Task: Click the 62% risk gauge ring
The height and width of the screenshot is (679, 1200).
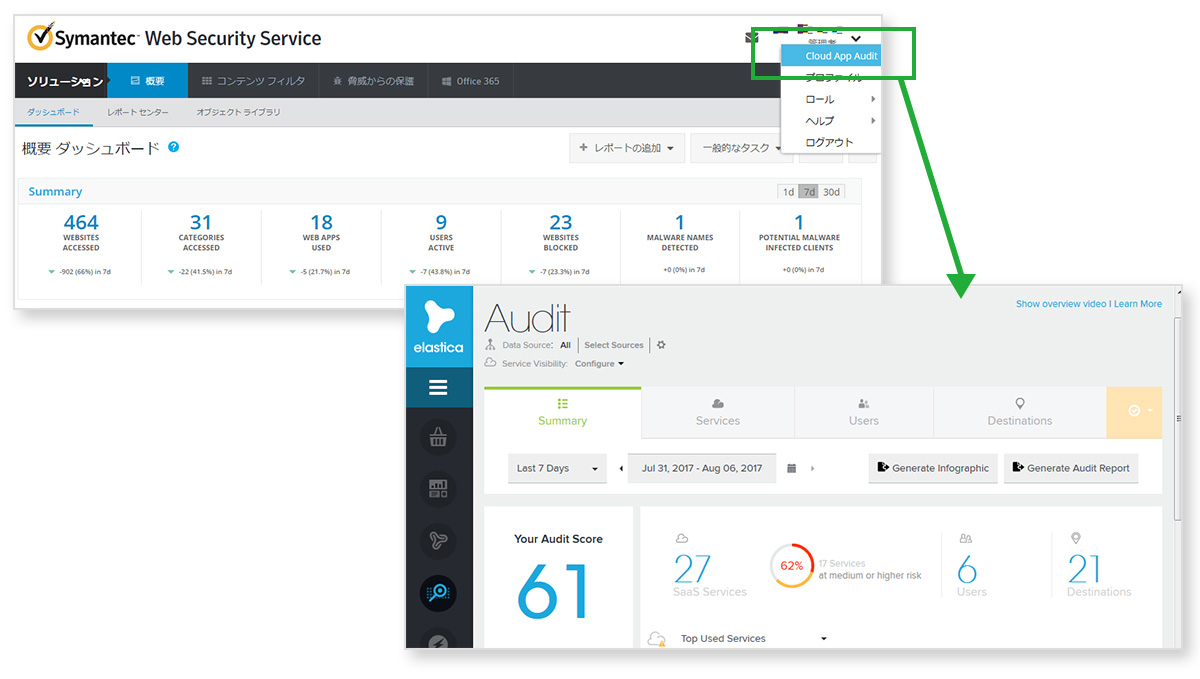Action: (790, 565)
